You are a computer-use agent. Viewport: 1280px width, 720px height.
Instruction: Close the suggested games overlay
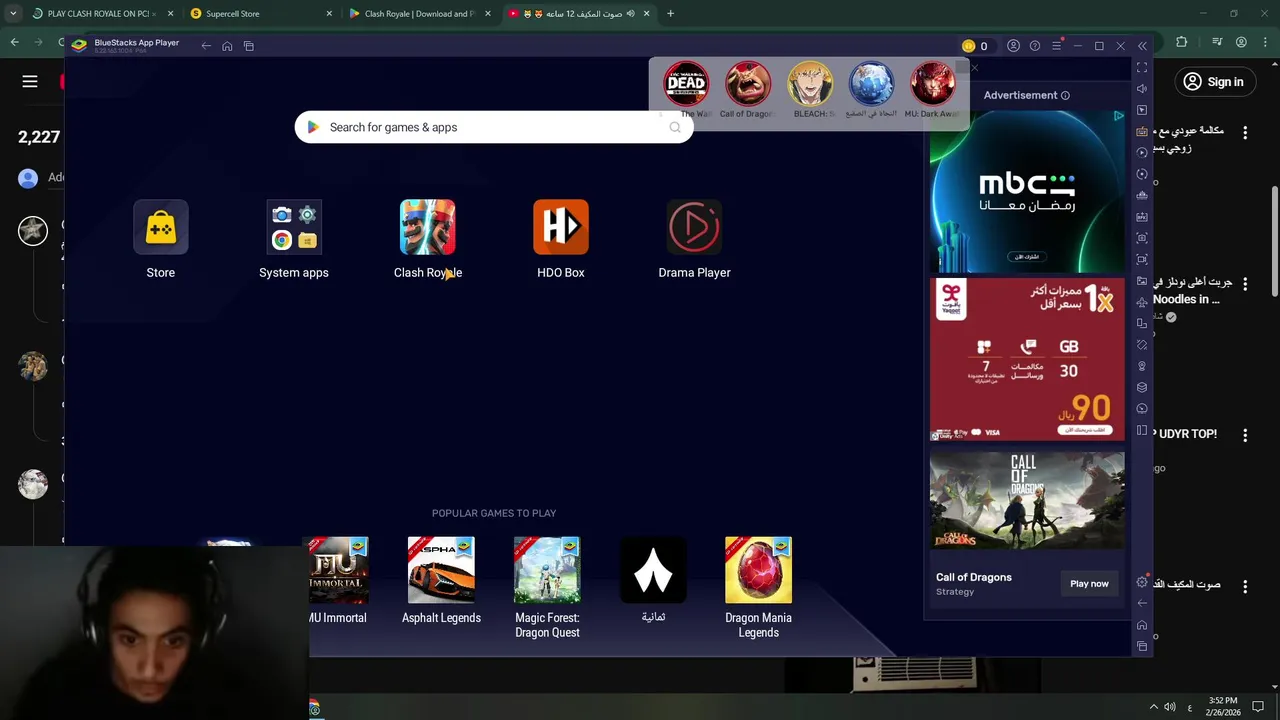point(974,68)
